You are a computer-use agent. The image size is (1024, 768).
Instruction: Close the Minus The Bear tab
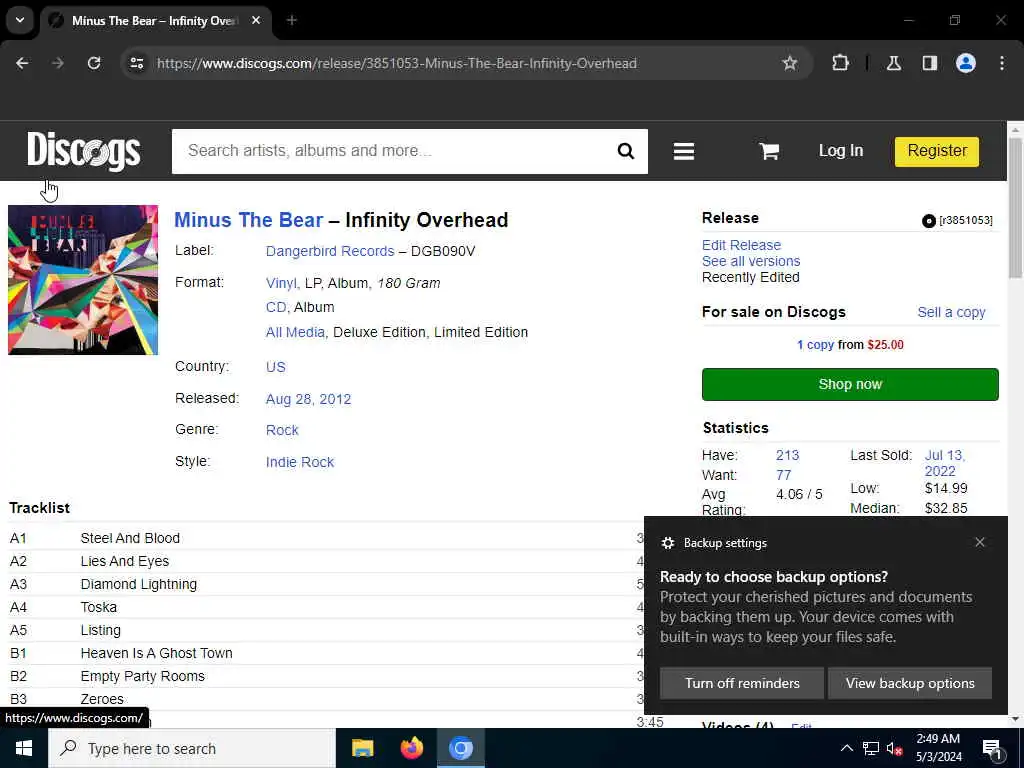(x=256, y=21)
